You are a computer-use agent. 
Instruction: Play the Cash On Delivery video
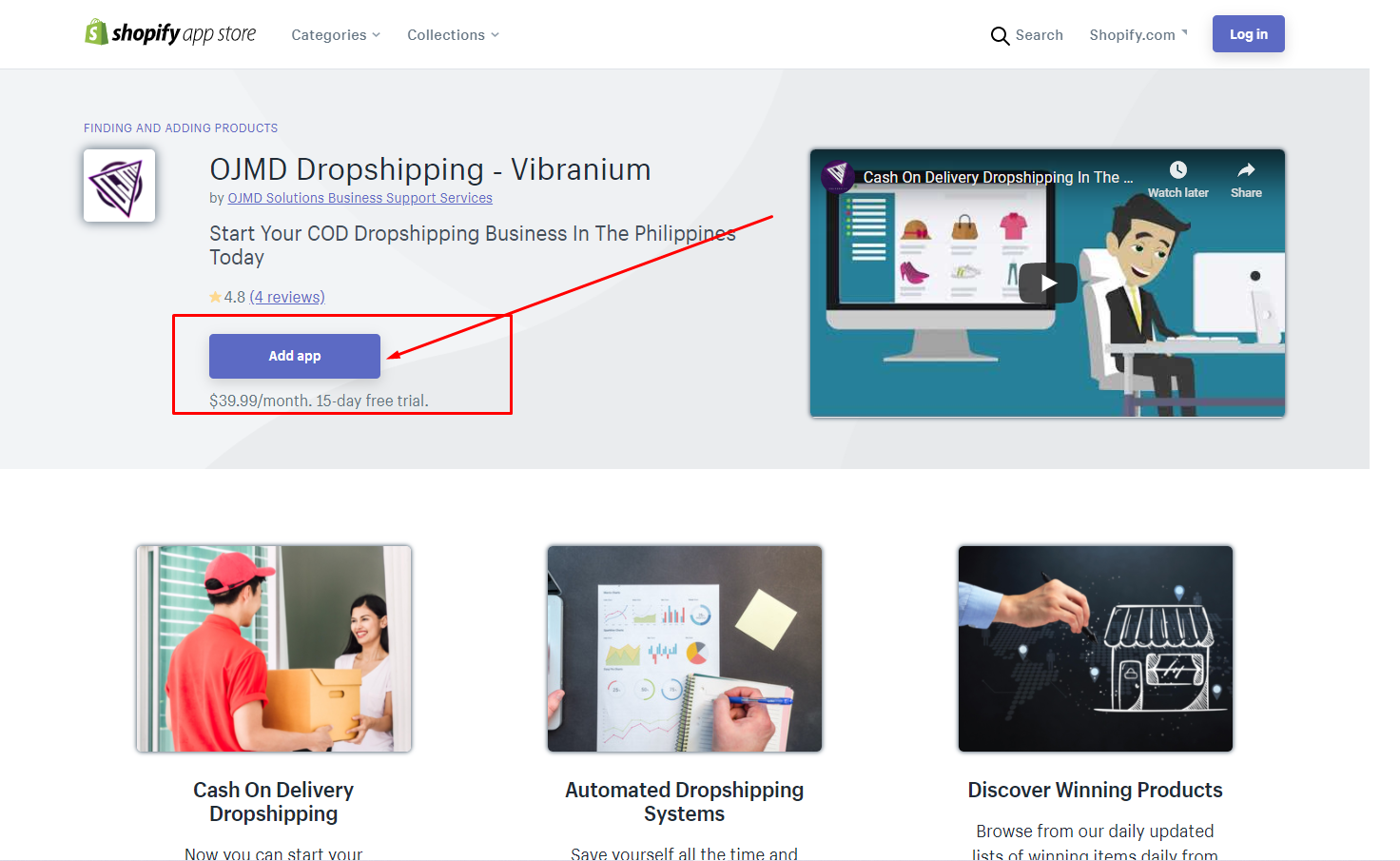pyautogui.click(x=1047, y=283)
